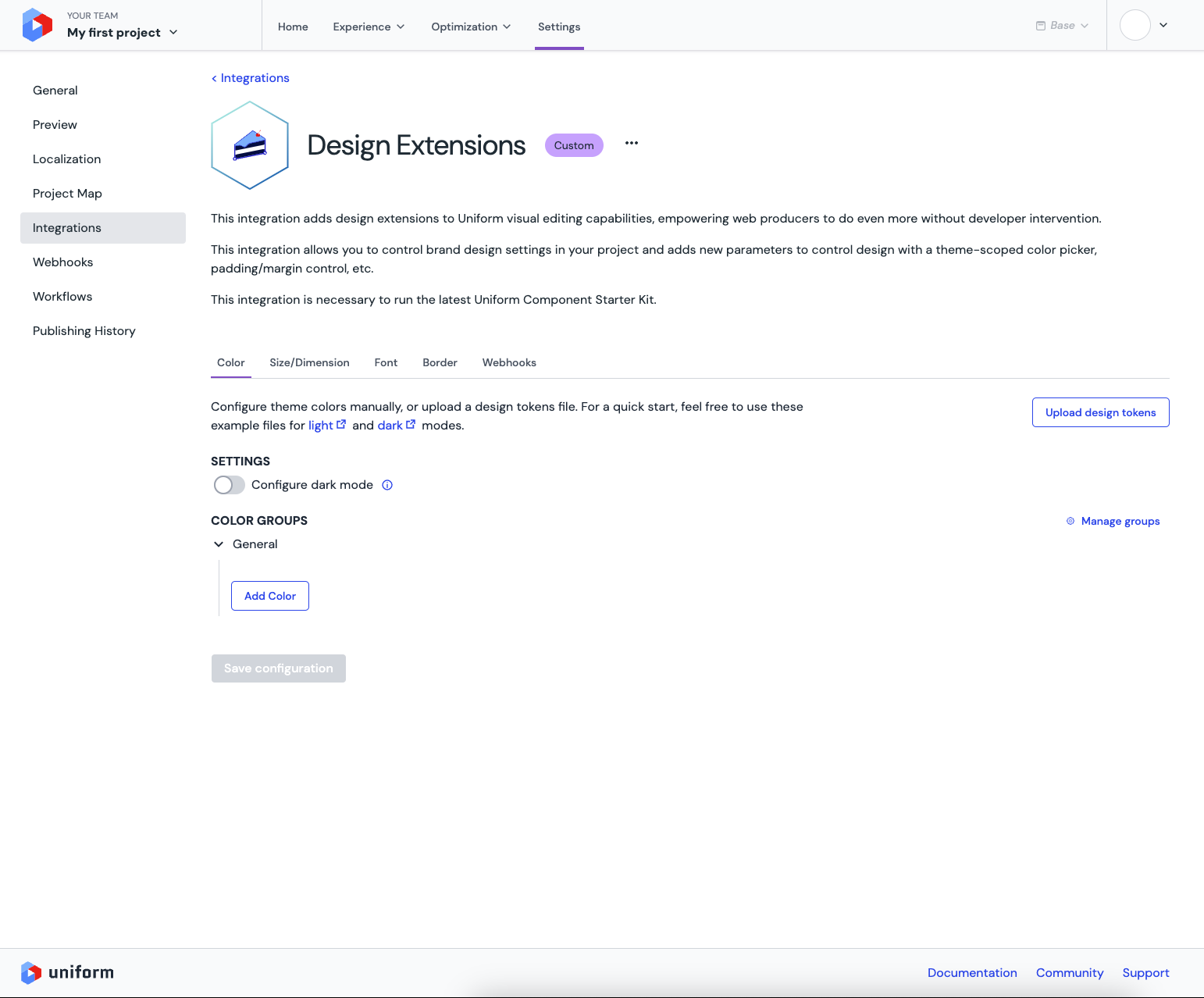This screenshot has height=998, width=1204.
Task: Go back via the Integrations breadcrumb link
Action: (250, 78)
